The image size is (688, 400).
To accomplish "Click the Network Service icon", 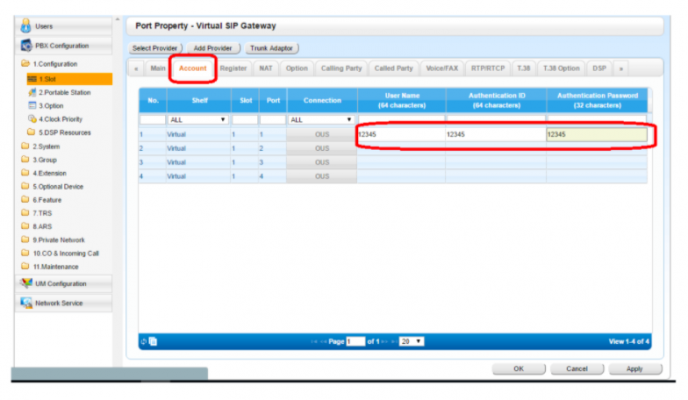I will coord(26,303).
